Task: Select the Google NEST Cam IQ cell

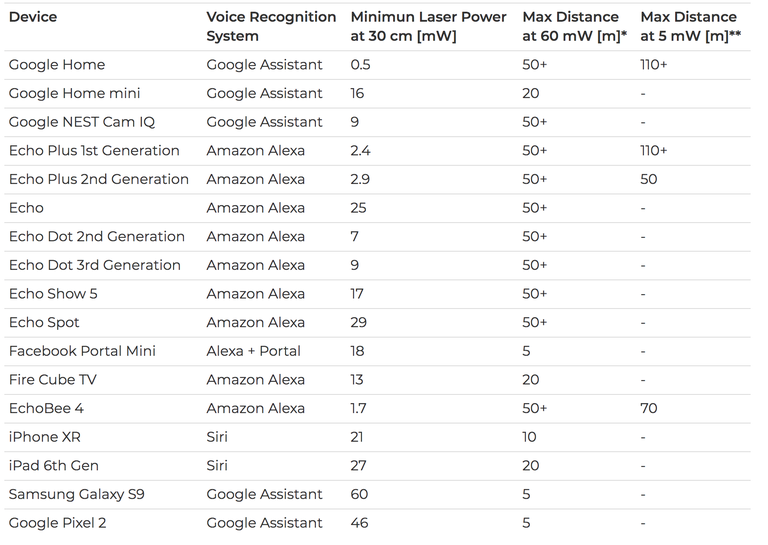Action: 82,122
